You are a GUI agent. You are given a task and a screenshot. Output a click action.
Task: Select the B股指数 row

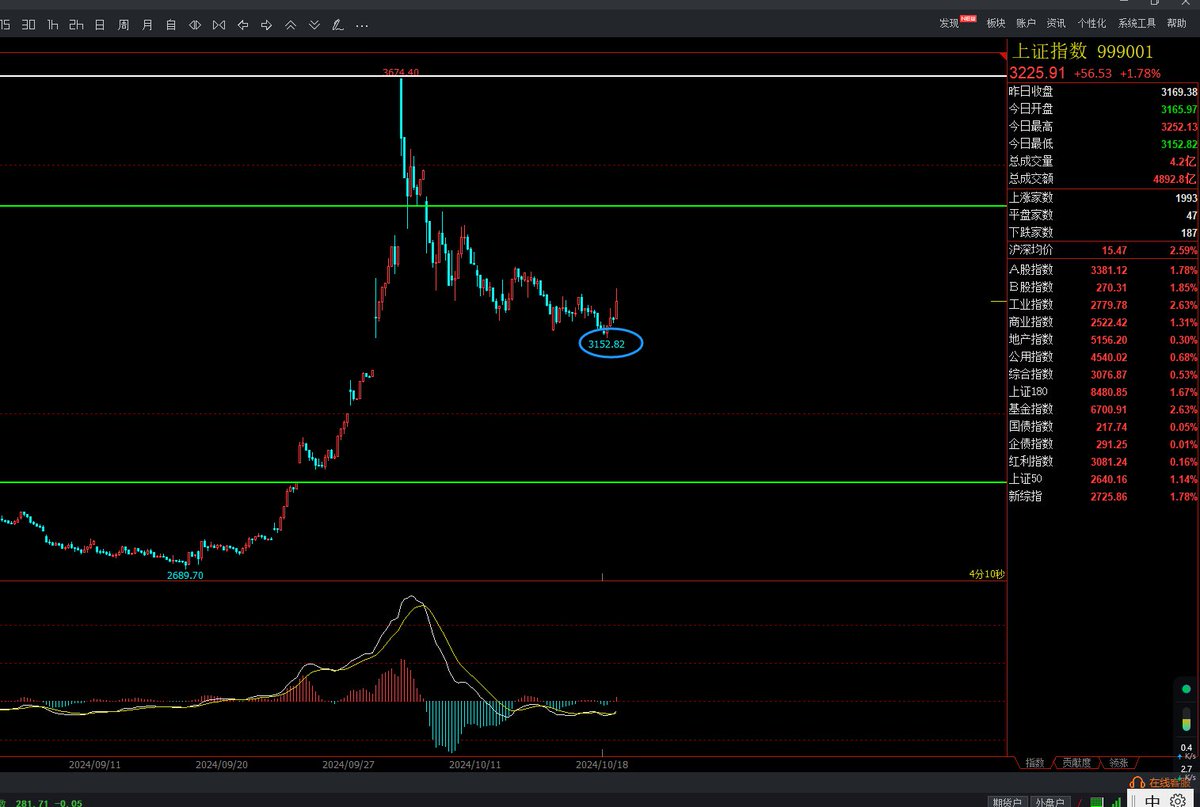(x=1103, y=287)
